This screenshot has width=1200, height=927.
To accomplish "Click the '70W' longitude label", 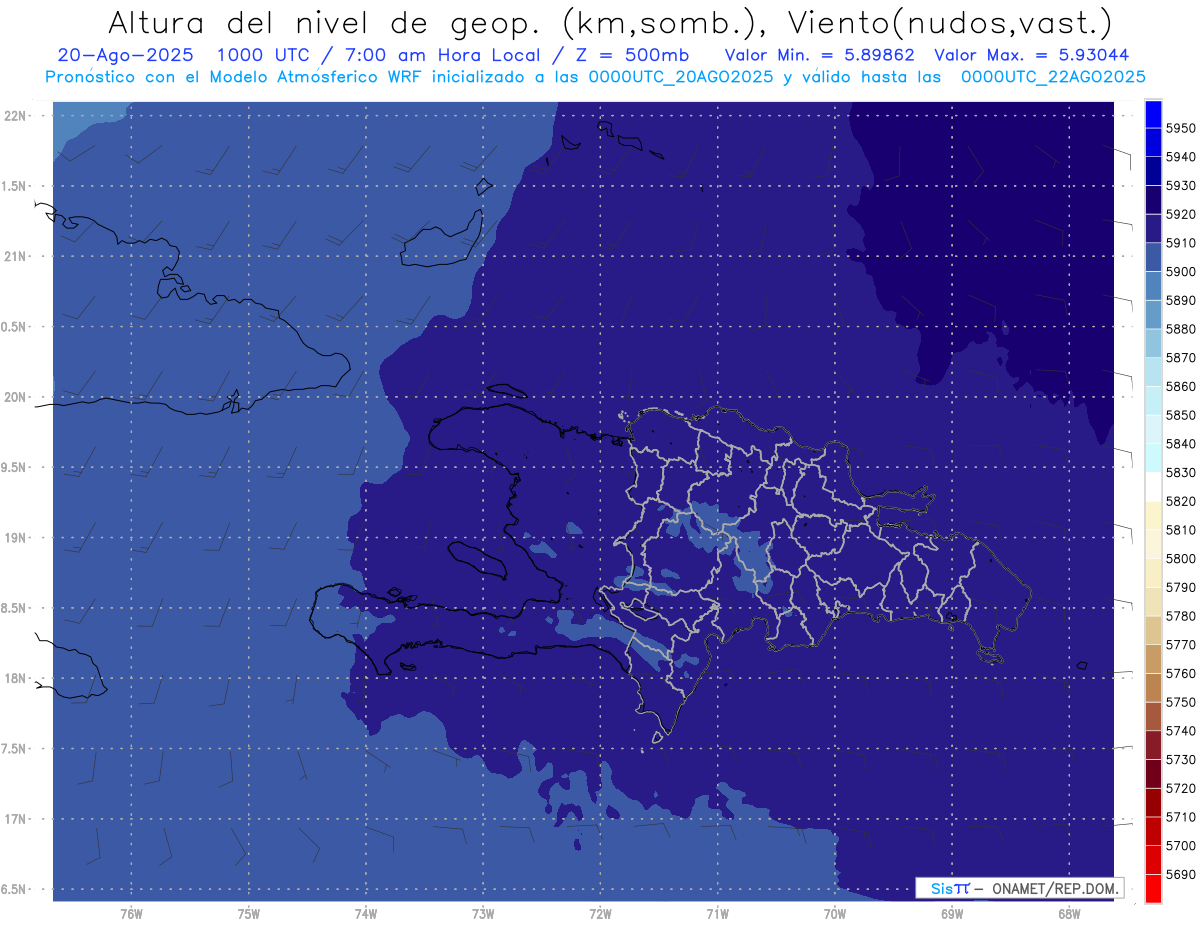I will (835, 914).
